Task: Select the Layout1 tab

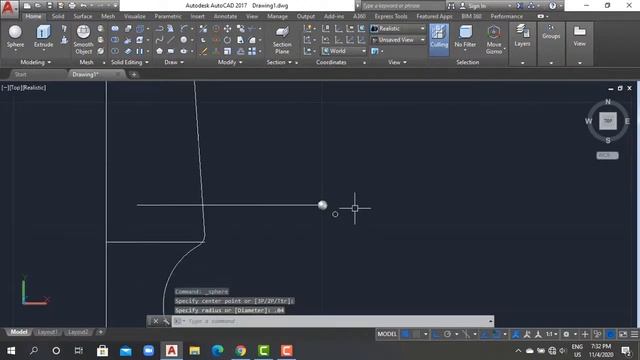Action: point(47,332)
